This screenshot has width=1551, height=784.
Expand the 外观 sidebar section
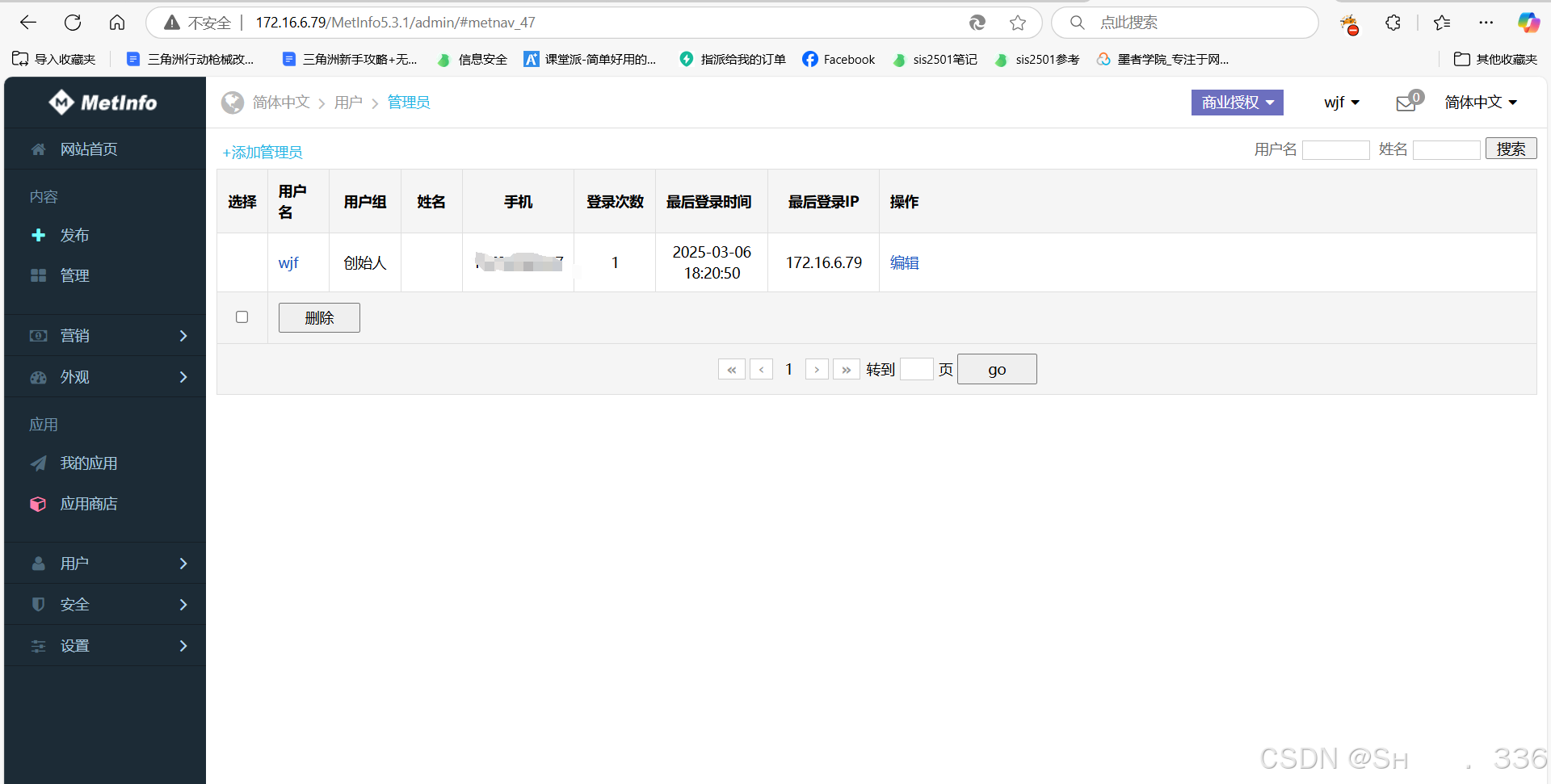pos(105,377)
